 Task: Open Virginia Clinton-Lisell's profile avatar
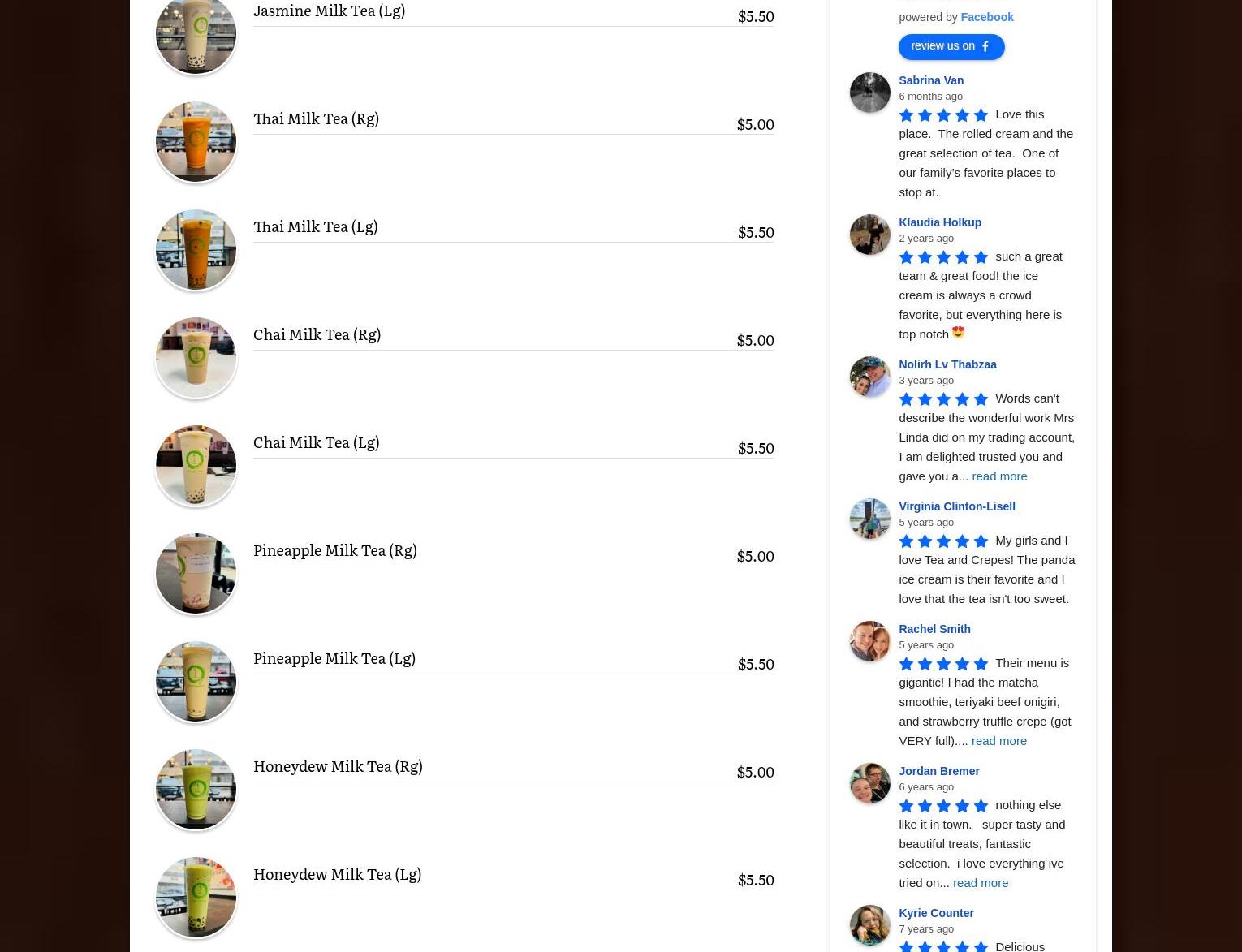click(869, 519)
